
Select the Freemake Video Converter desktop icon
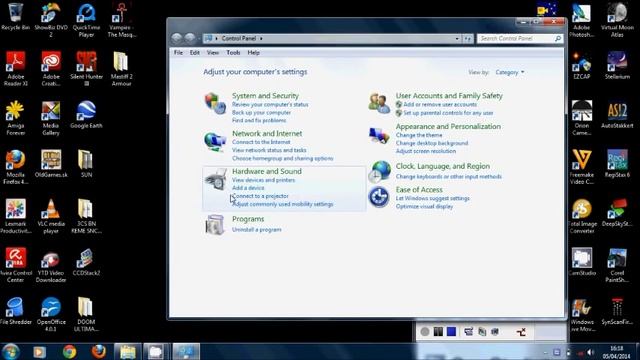pos(582,167)
